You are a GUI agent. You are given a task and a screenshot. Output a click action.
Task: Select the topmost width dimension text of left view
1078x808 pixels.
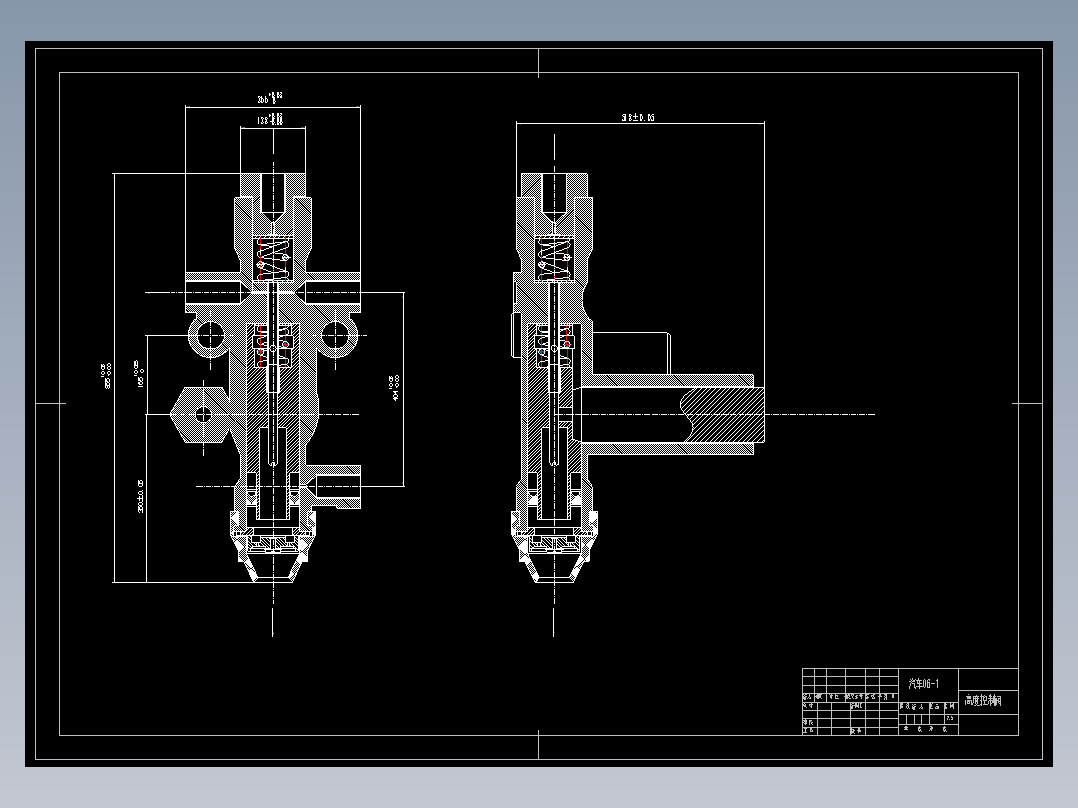tap(270, 98)
